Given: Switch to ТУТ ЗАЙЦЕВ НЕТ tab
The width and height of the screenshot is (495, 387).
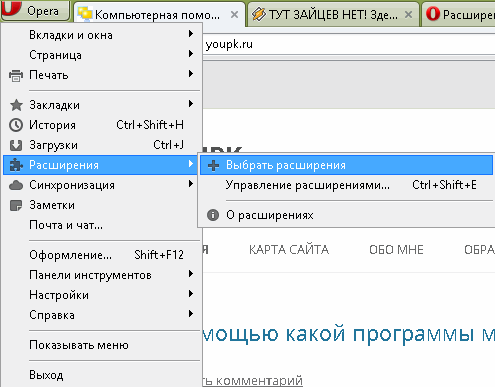Looking at the screenshot, I should (x=334, y=14).
